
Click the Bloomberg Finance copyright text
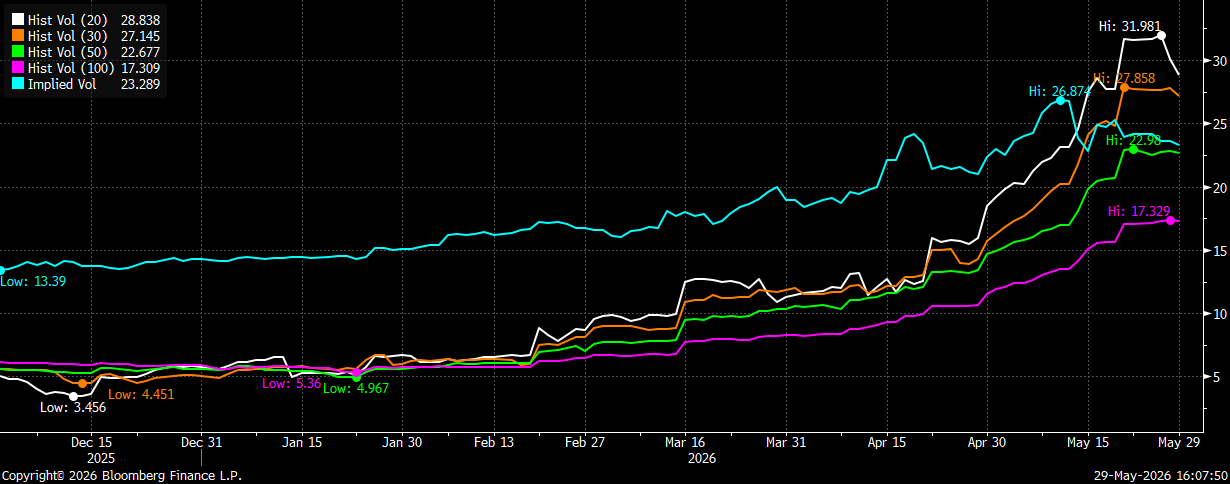point(121,476)
